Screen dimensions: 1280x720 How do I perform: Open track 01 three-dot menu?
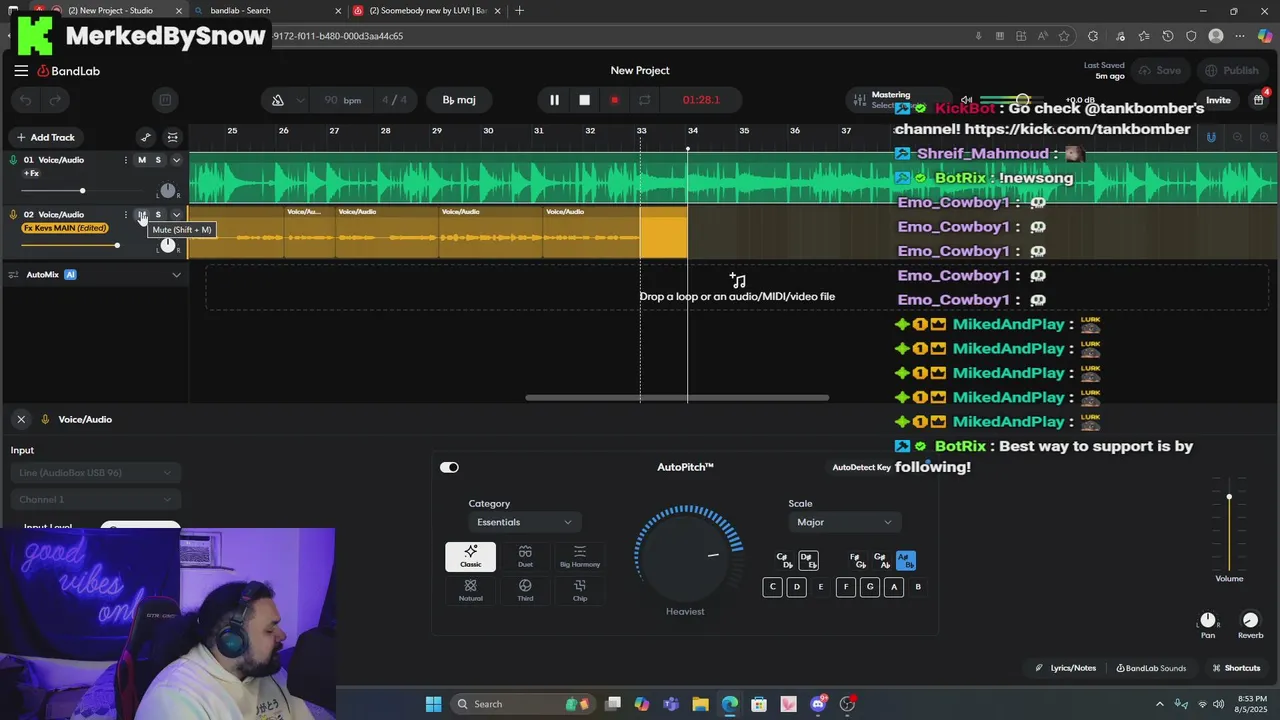point(126,160)
